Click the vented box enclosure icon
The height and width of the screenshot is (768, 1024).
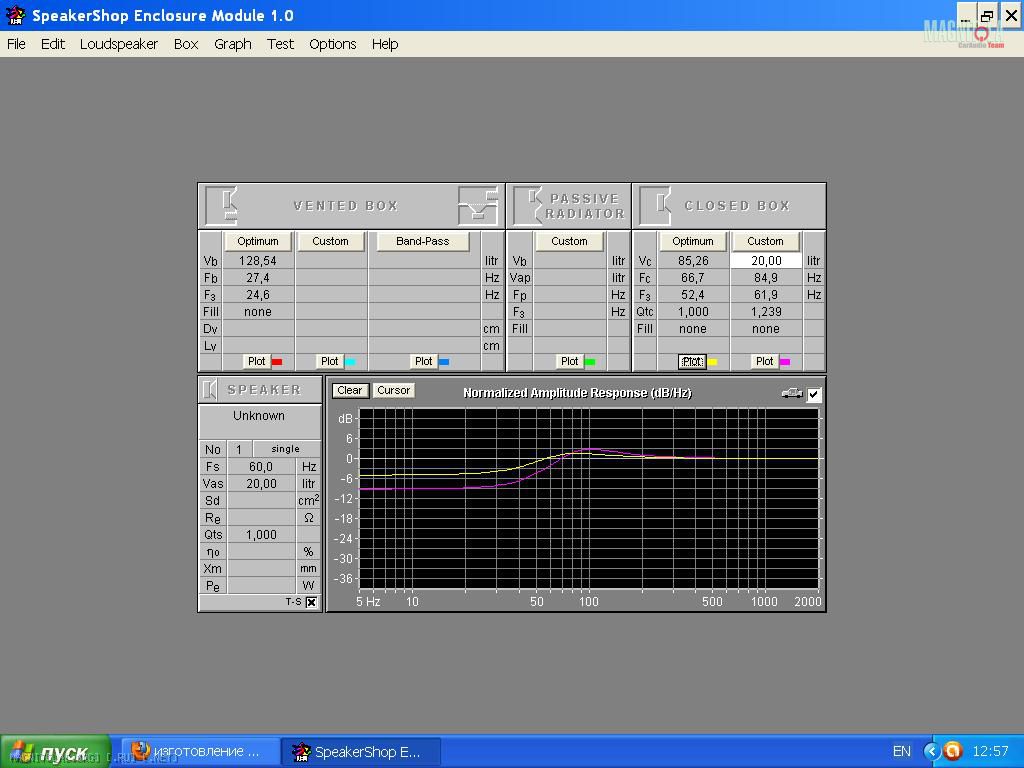coord(222,206)
